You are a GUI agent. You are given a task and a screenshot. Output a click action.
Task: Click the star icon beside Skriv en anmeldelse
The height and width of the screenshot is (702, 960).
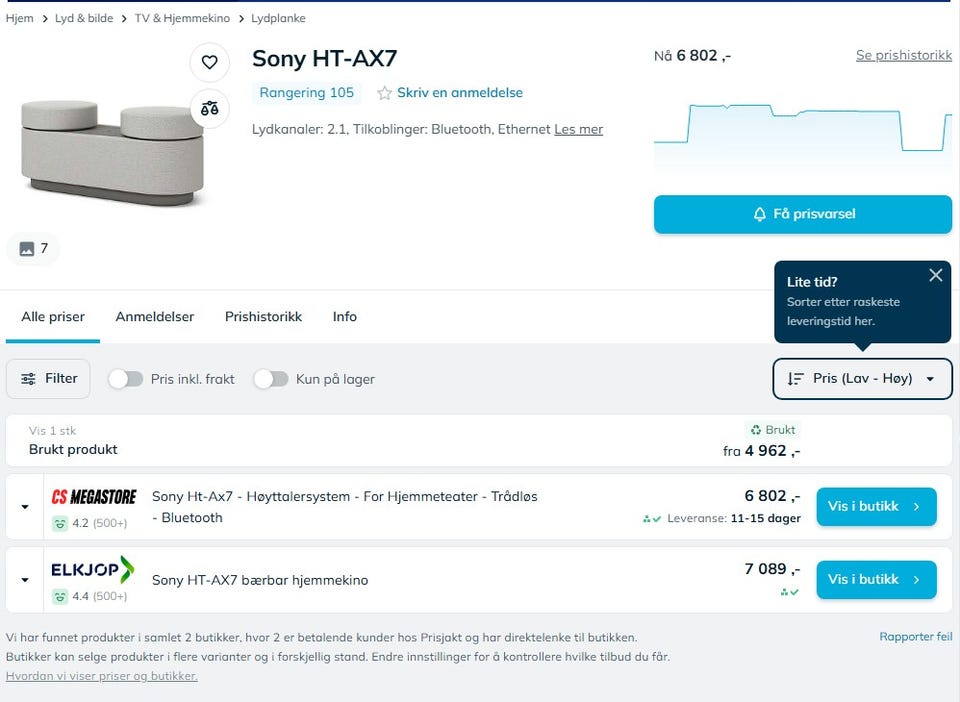pyautogui.click(x=384, y=93)
